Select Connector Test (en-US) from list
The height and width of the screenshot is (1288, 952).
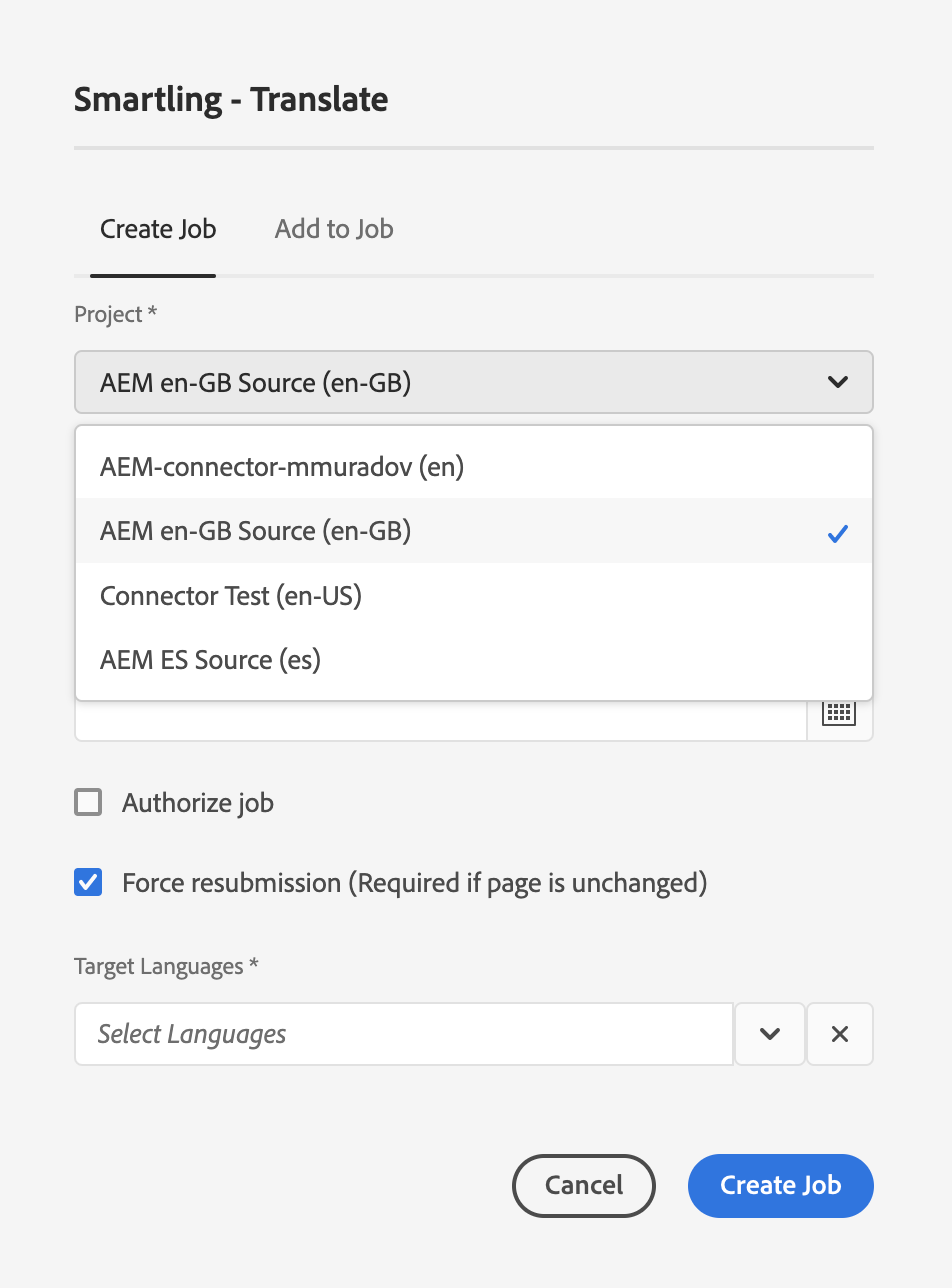click(x=231, y=596)
